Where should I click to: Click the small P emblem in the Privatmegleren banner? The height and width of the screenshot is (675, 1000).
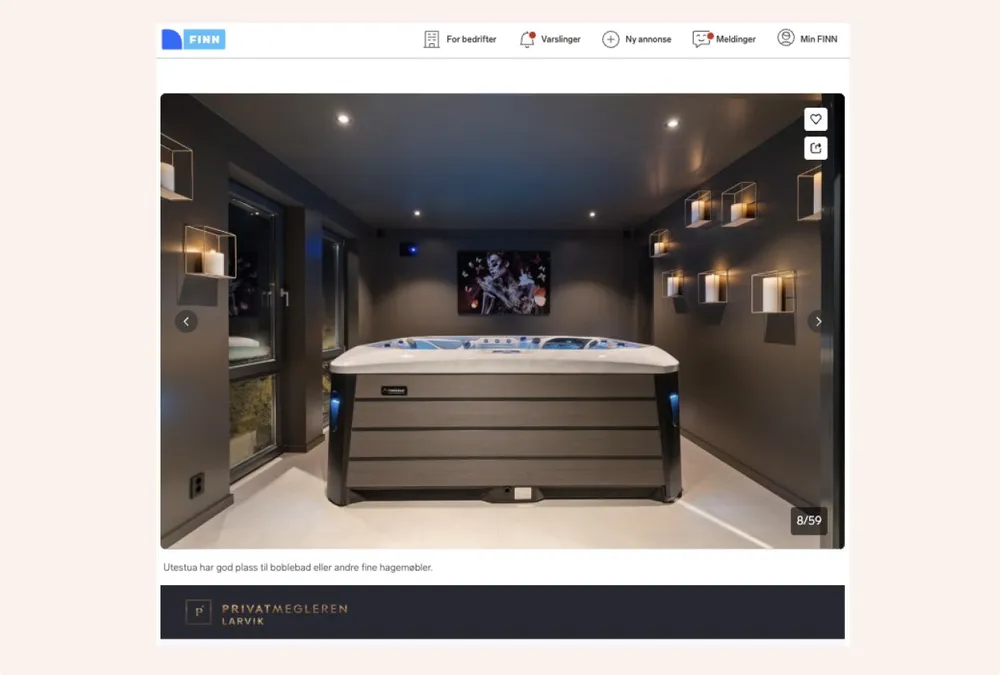tap(198, 612)
